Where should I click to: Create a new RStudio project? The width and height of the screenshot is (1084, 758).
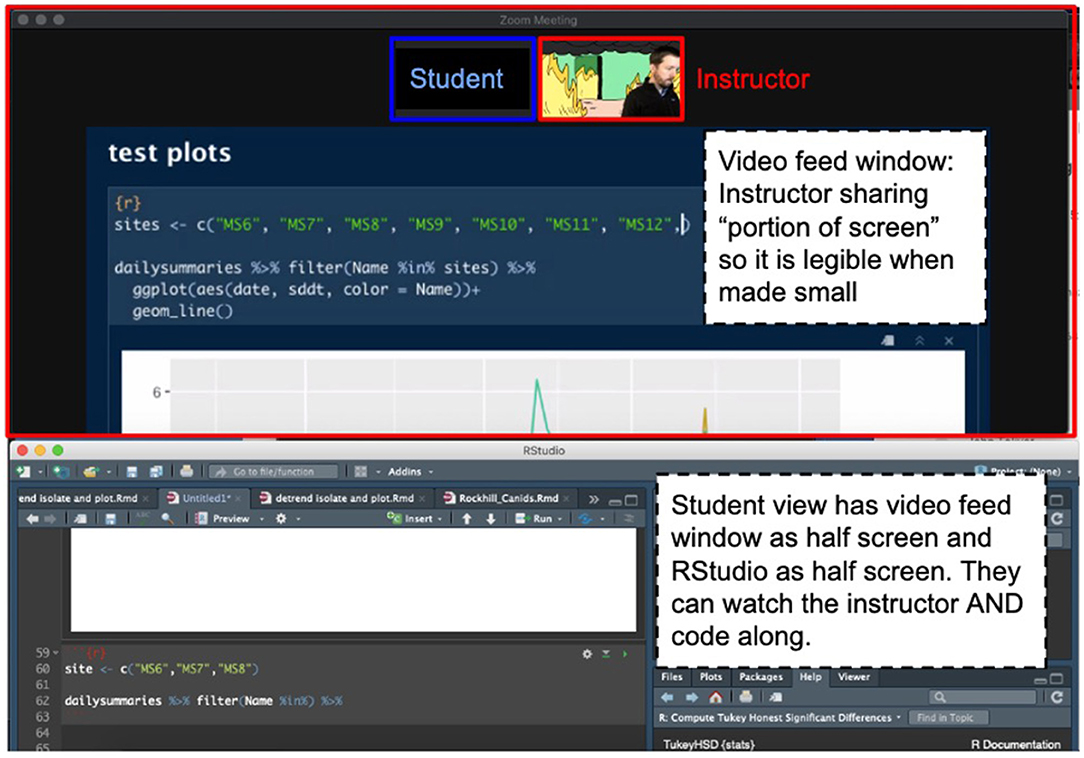coord(61,472)
